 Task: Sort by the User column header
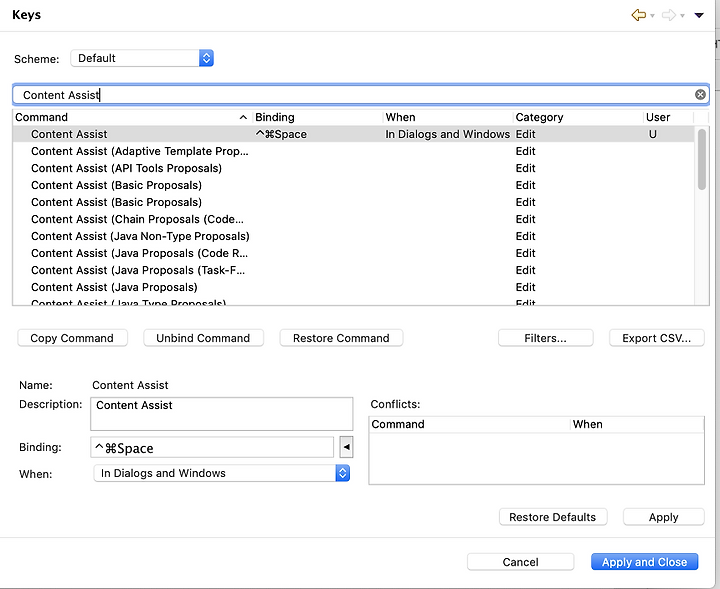coord(668,117)
